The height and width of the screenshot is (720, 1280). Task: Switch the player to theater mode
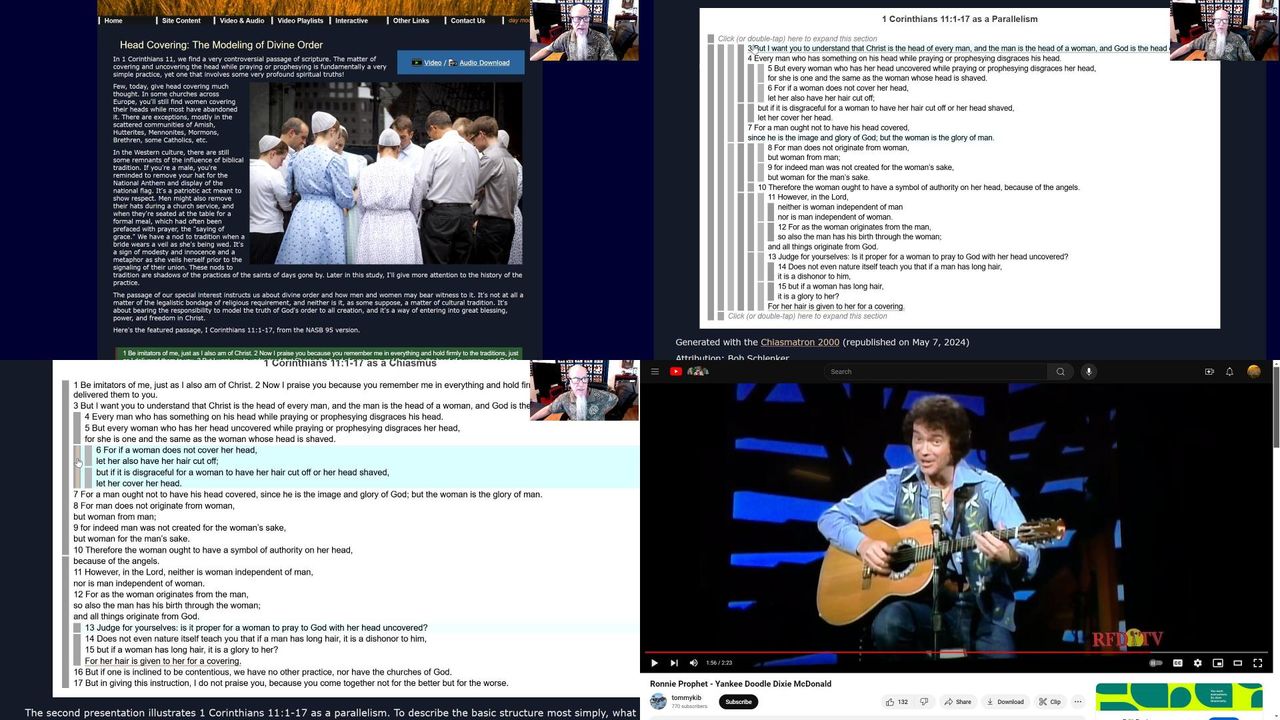point(1237,663)
